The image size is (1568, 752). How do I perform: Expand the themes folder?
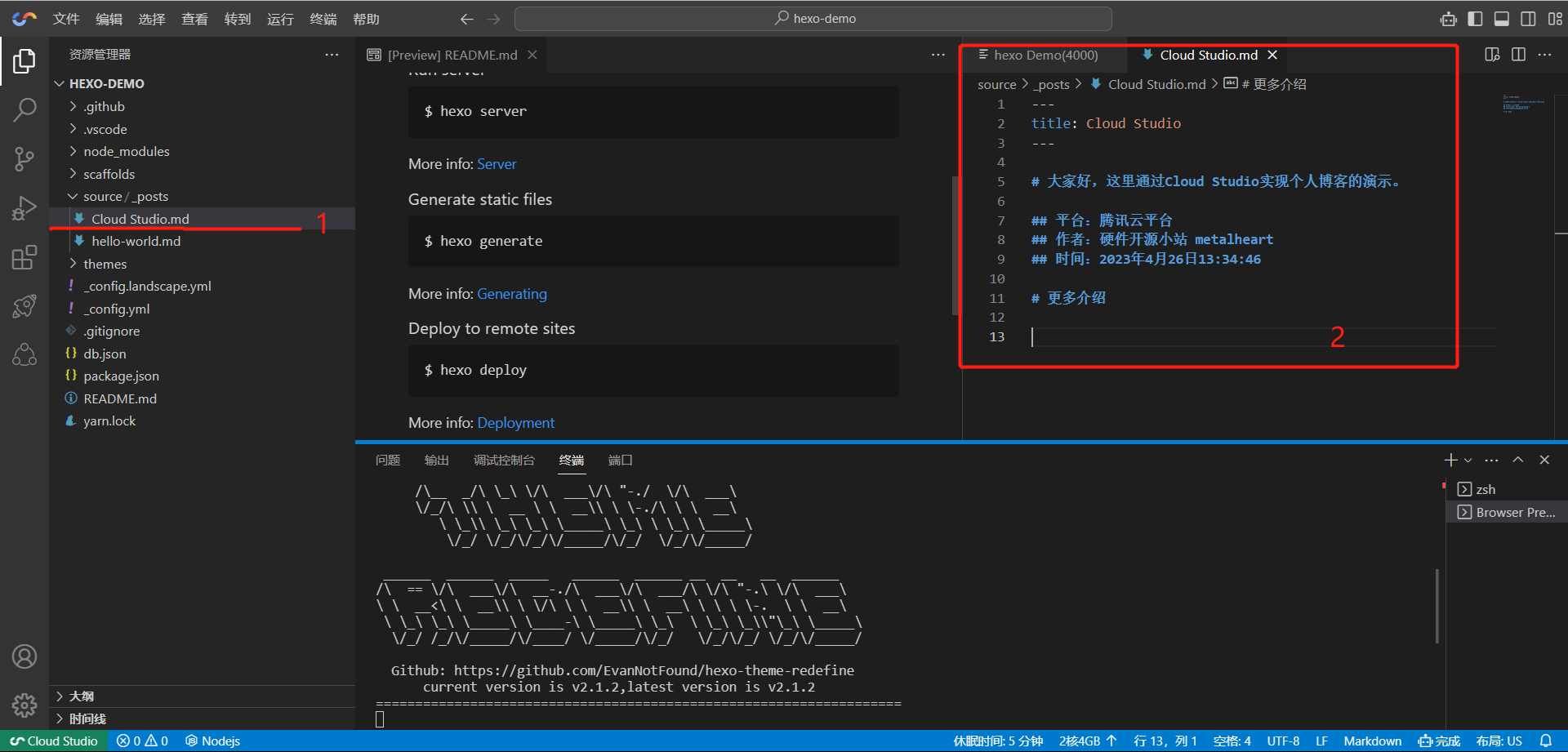tap(73, 264)
